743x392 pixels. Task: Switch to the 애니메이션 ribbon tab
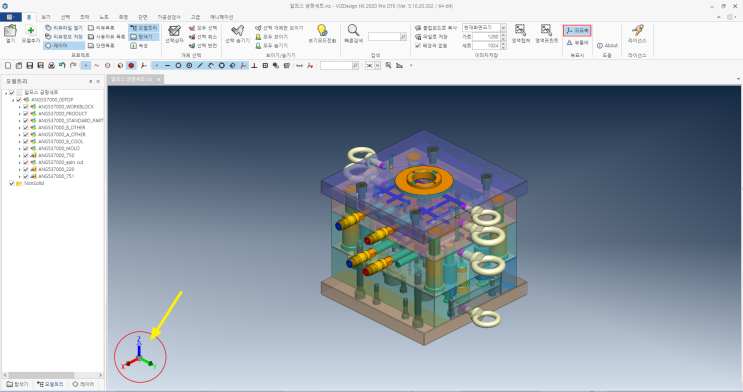pyautogui.click(x=221, y=17)
